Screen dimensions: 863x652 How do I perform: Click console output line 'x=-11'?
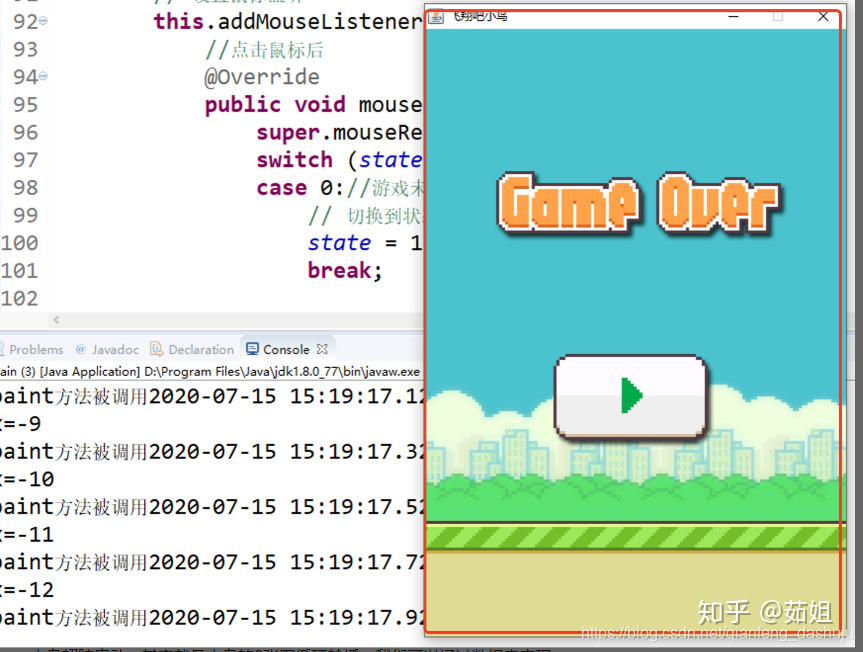click(27, 535)
